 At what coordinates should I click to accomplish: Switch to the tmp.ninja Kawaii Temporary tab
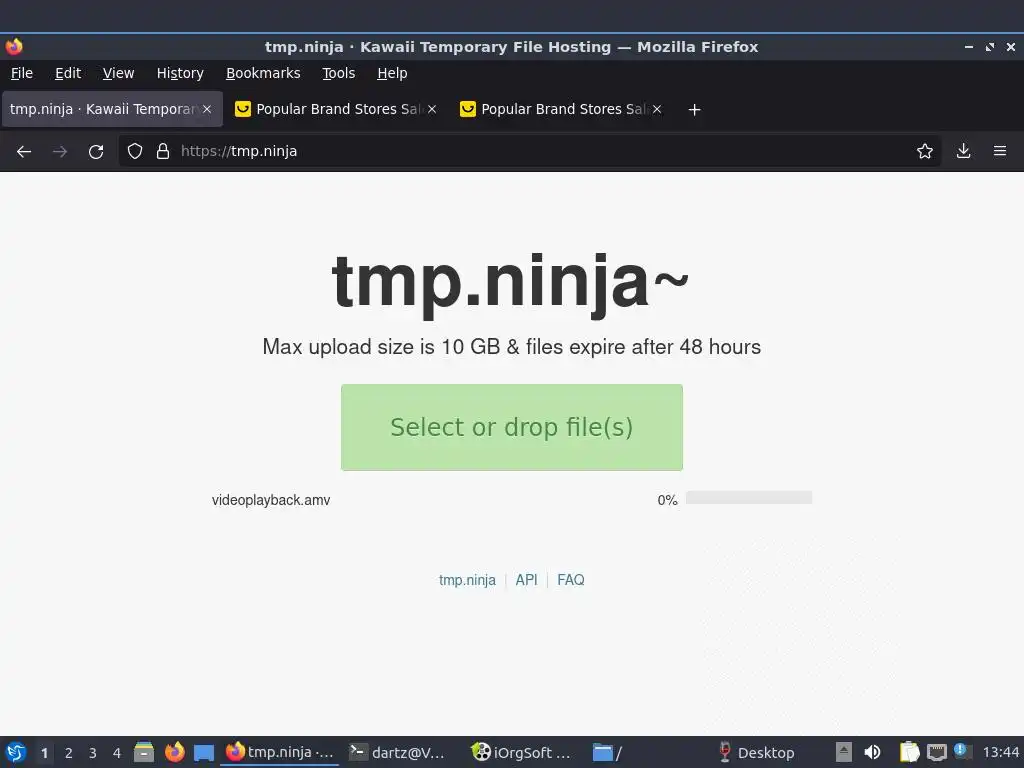(103, 109)
